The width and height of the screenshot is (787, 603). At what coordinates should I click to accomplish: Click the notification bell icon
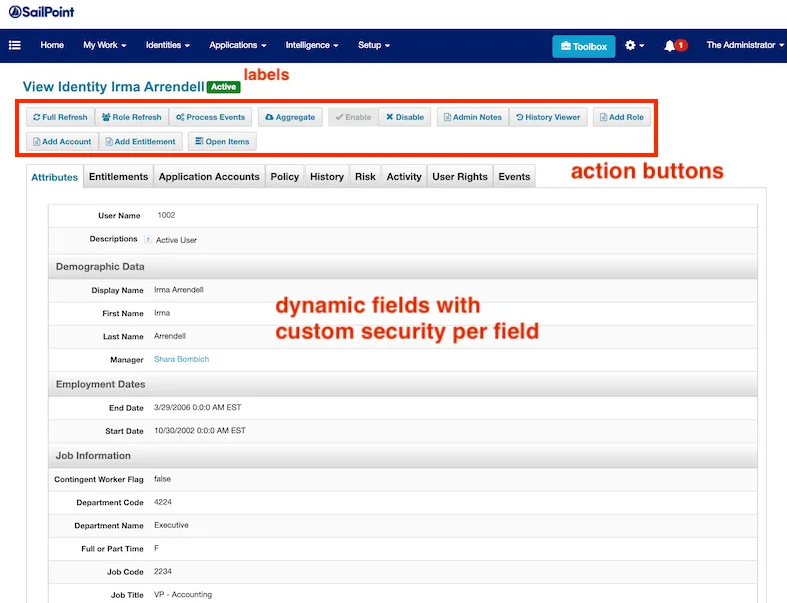(670, 46)
